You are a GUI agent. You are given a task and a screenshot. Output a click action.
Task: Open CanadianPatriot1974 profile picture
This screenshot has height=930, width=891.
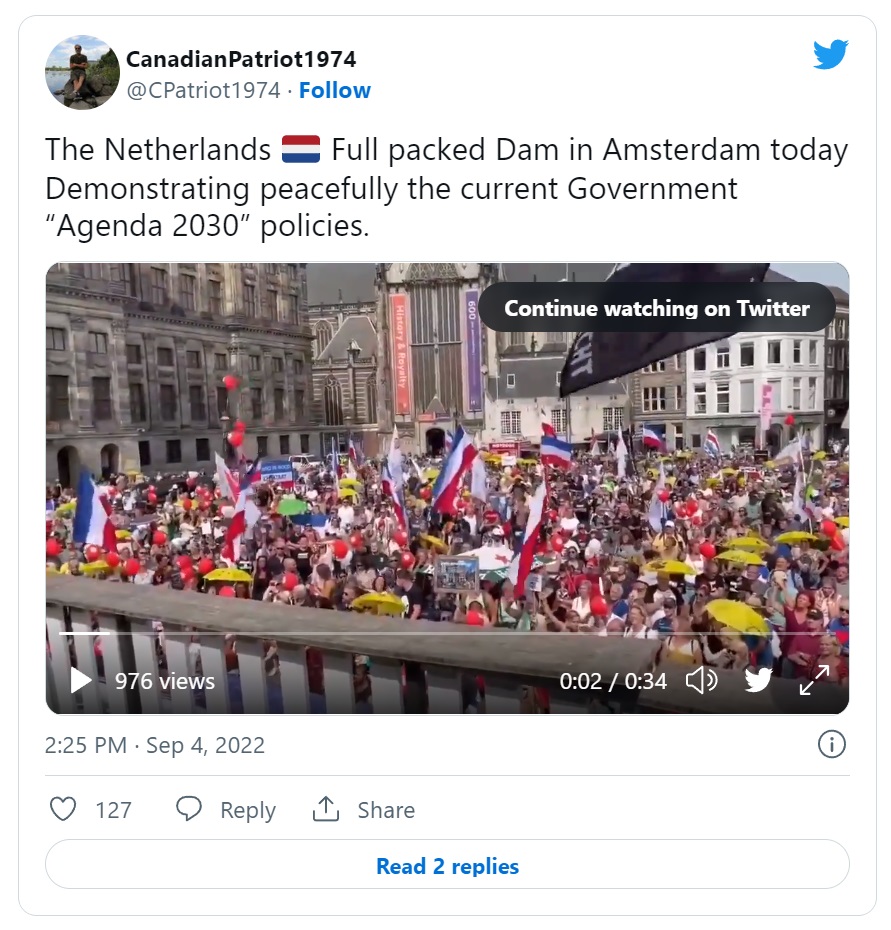click(82, 72)
